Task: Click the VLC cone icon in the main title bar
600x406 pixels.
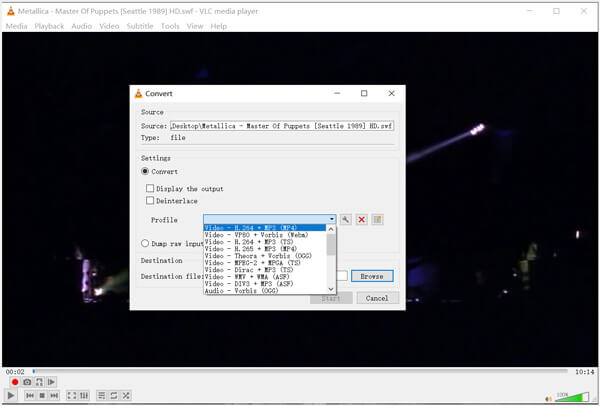Action: tap(11, 11)
